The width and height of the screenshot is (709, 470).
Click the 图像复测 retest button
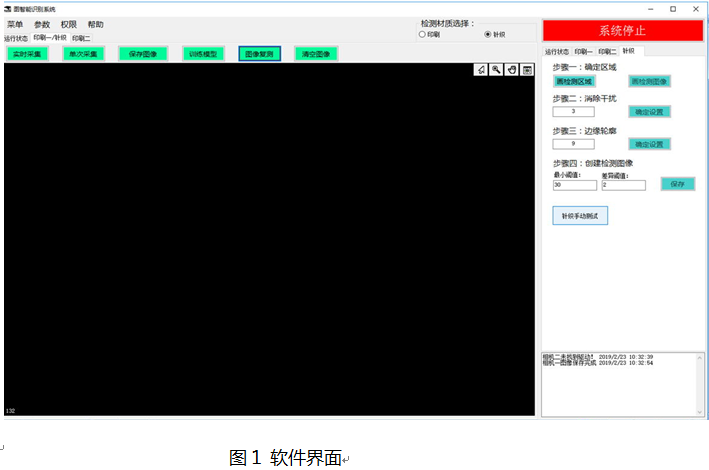260,54
